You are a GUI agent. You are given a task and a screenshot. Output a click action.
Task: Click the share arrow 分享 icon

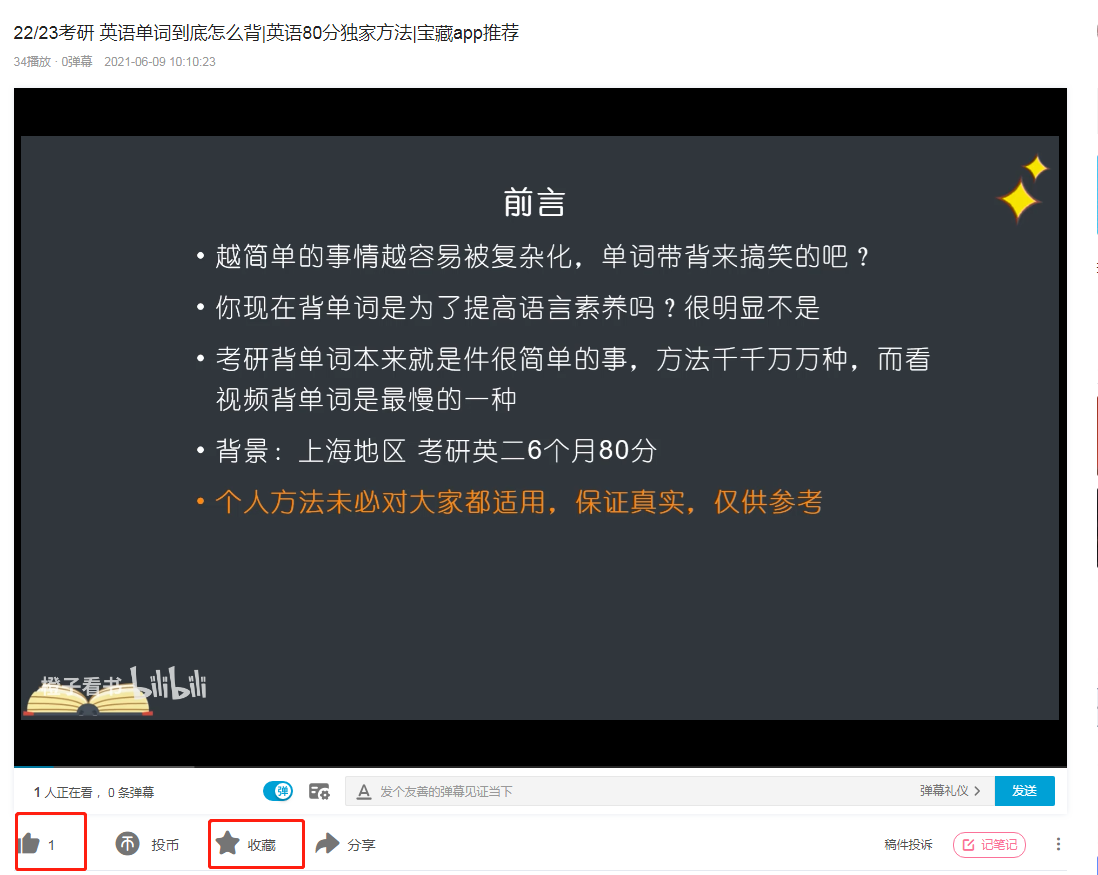click(327, 844)
